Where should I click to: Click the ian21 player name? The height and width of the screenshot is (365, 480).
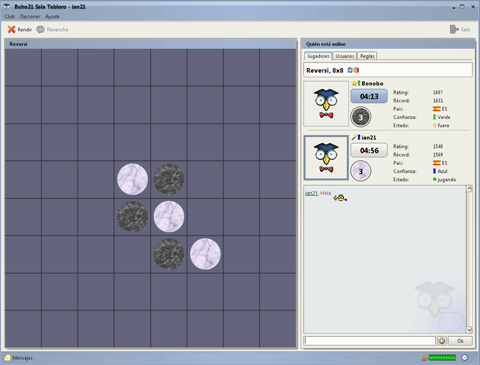point(369,137)
